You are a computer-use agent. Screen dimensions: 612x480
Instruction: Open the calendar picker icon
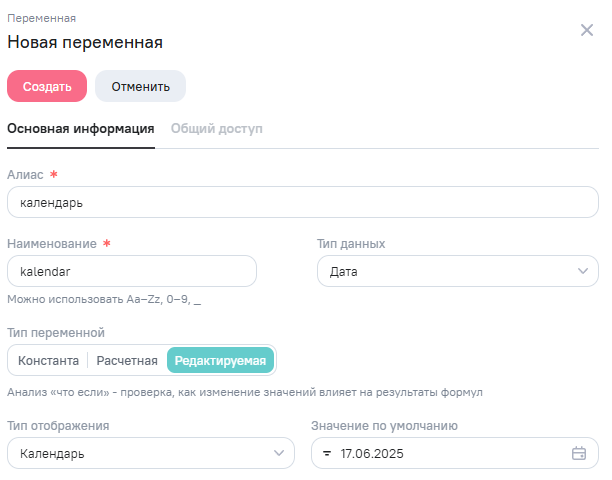[578, 453]
